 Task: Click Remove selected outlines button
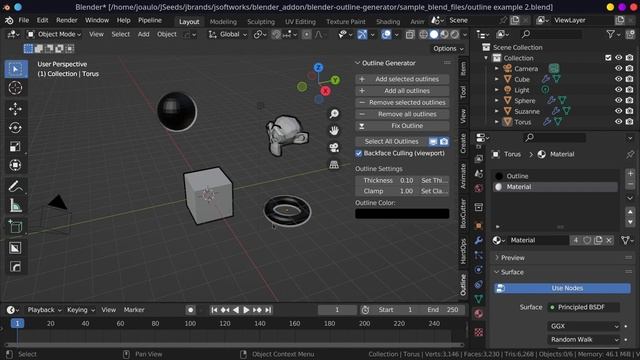(402, 102)
